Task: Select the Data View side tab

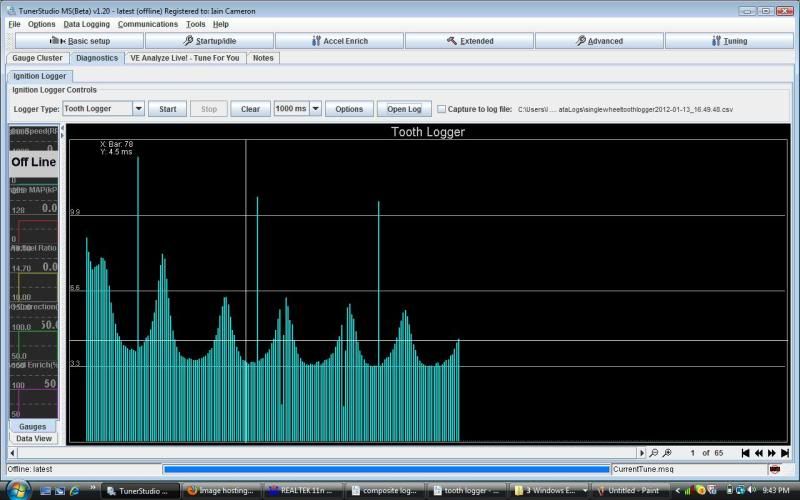Action: [34, 438]
